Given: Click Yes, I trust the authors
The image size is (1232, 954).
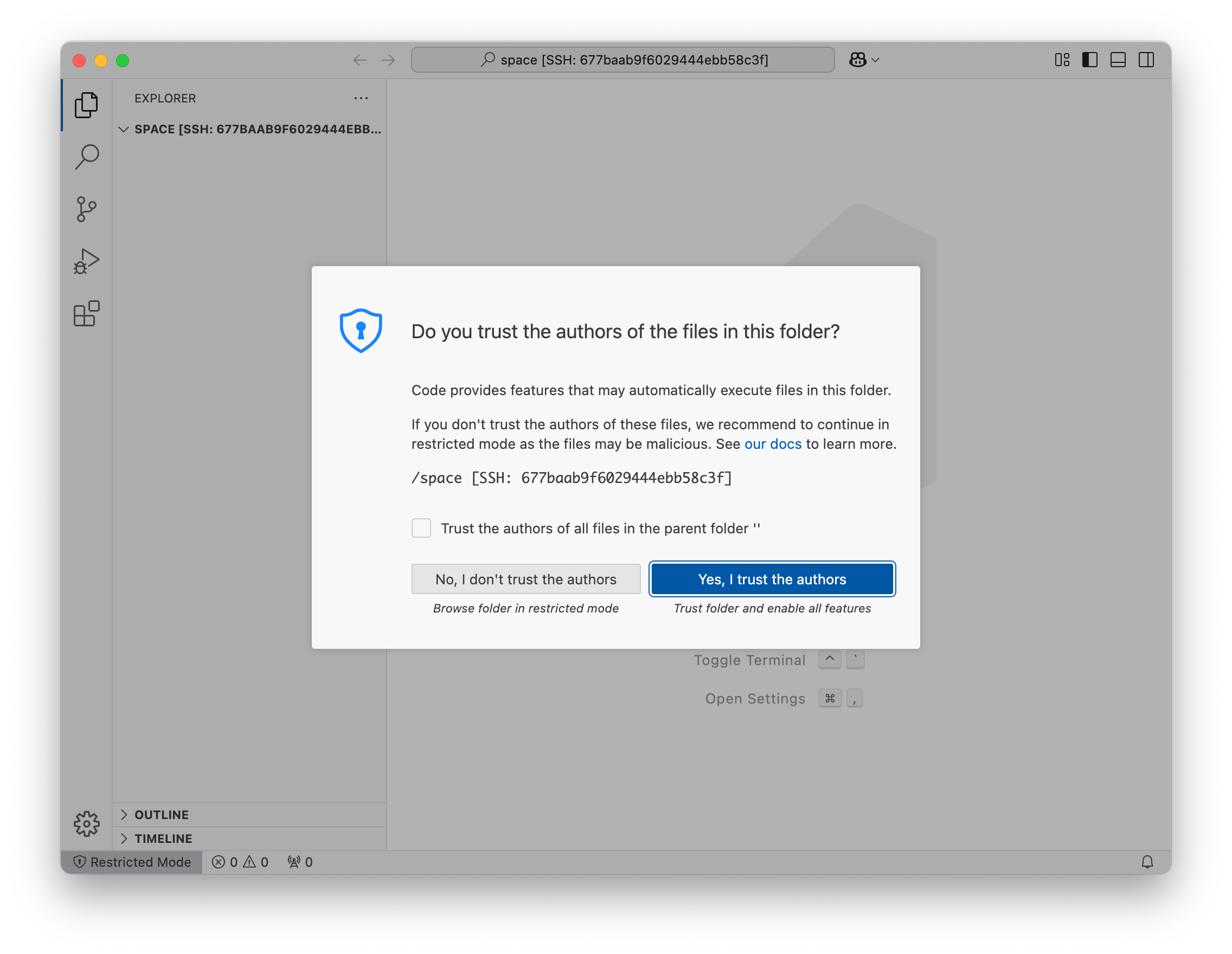Looking at the screenshot, I should (x=772, y=579).
